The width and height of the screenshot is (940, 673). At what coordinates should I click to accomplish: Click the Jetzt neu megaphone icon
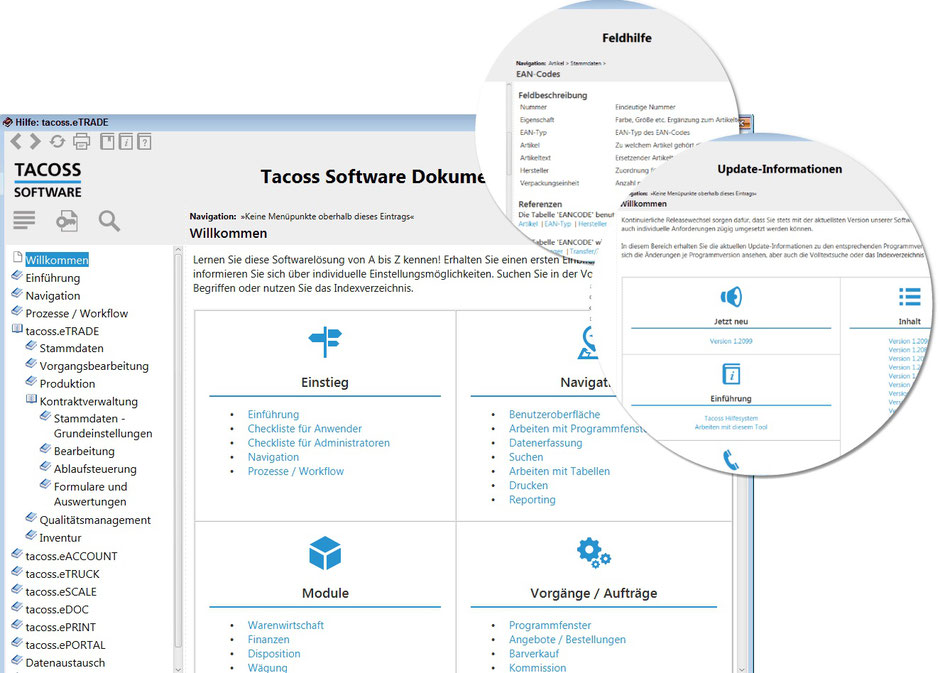731,297
